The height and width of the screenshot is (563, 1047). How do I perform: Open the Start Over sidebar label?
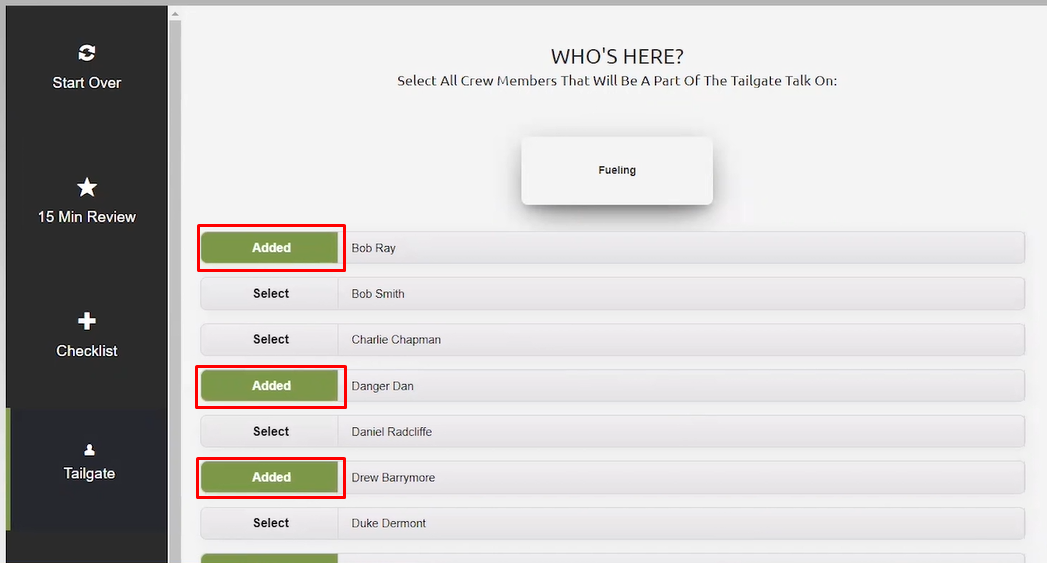(87, 83)
